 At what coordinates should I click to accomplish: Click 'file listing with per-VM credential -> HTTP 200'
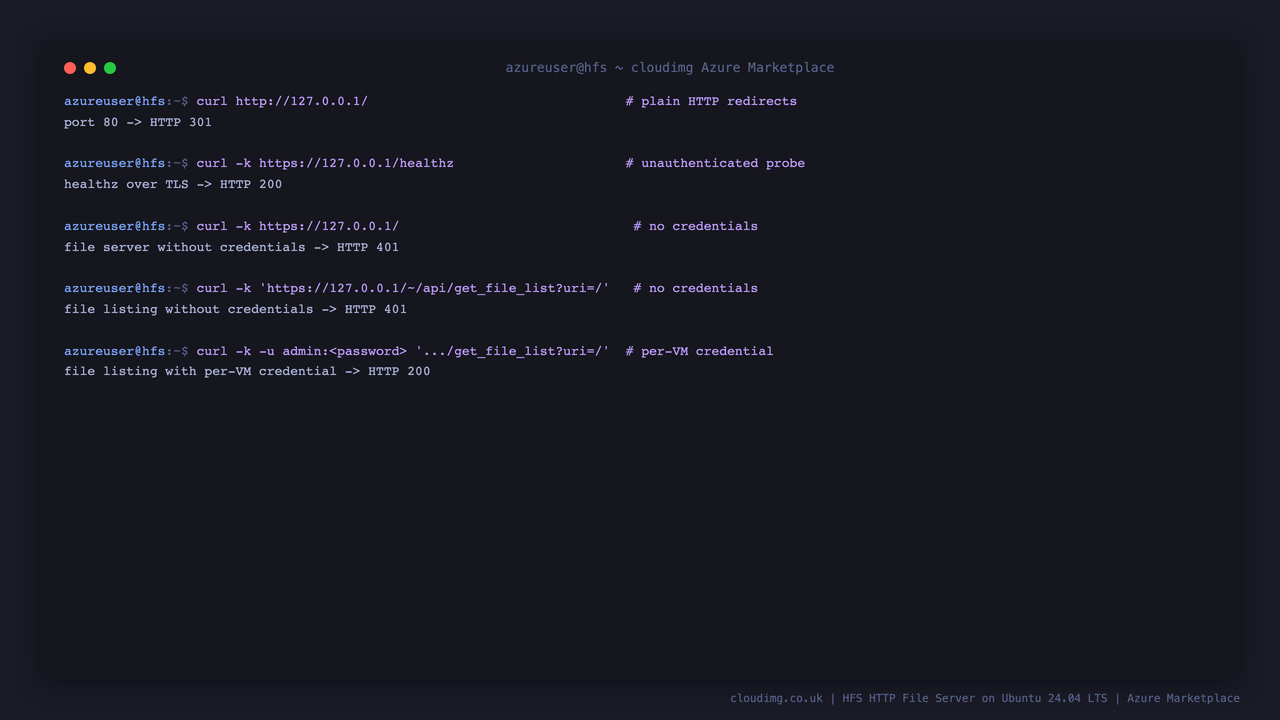pos(247,371)
